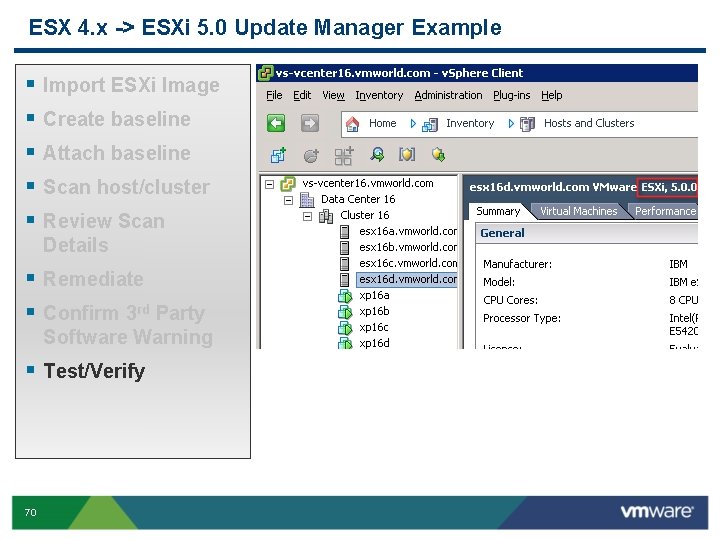
Task: Click the Inventory breadcrumb icon
Action: pyautogui.click(x=430, y=124)
